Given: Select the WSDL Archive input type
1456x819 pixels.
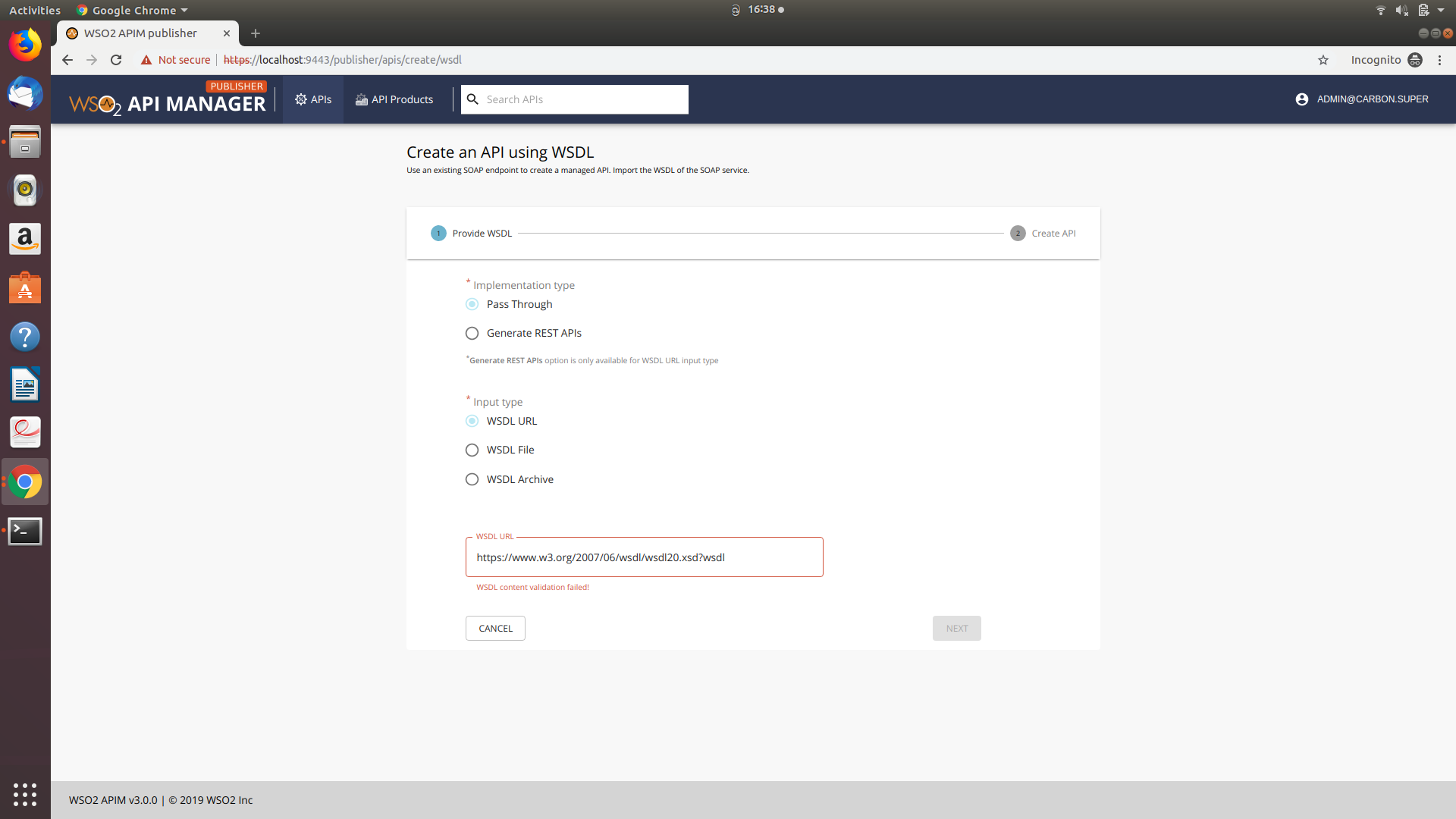Looking at the screenshot, I should click(472, 479).
